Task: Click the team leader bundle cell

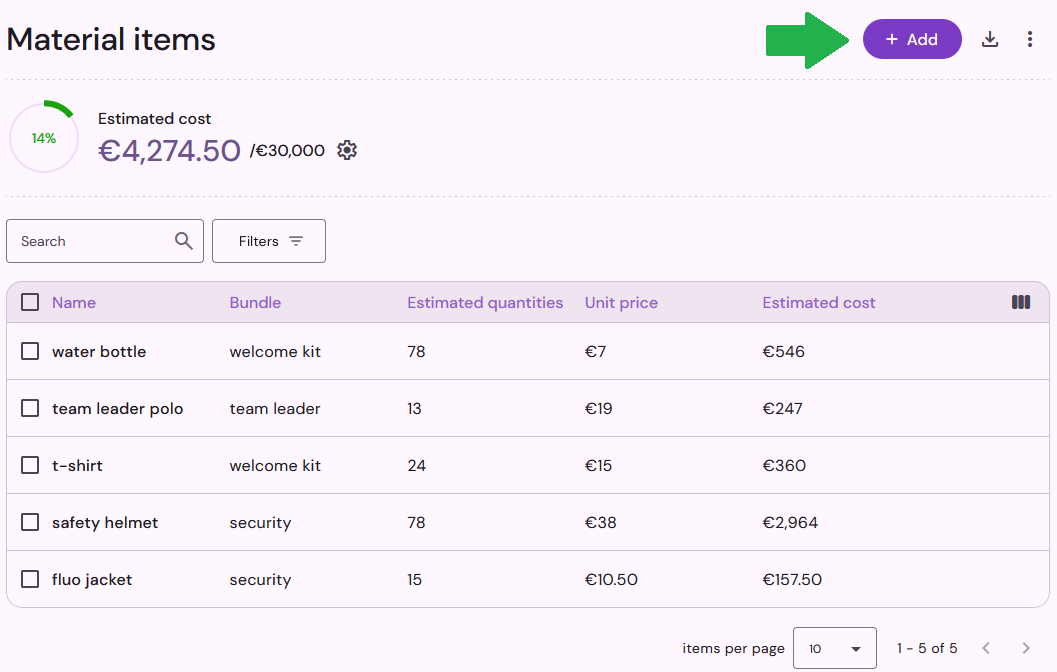Action: pyautogui.click(x=275, y=408)
